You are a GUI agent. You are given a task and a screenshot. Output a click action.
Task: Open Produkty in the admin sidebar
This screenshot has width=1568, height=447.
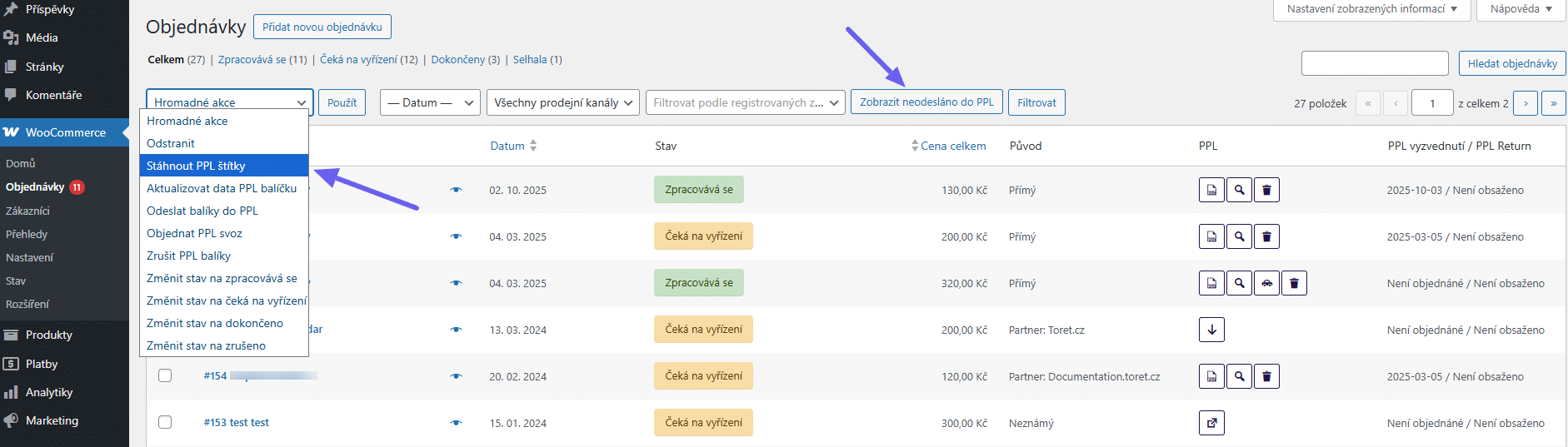coord(49,335)
